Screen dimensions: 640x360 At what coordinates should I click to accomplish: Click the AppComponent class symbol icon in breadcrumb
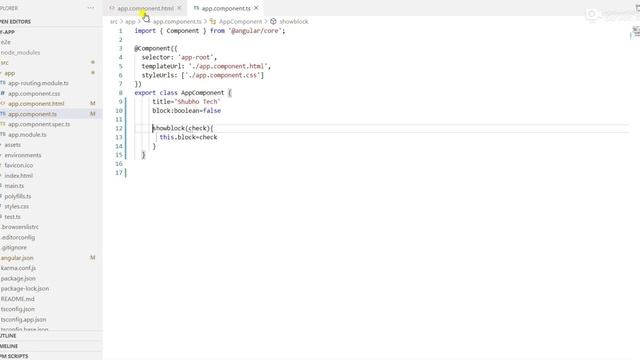[213, 22]
